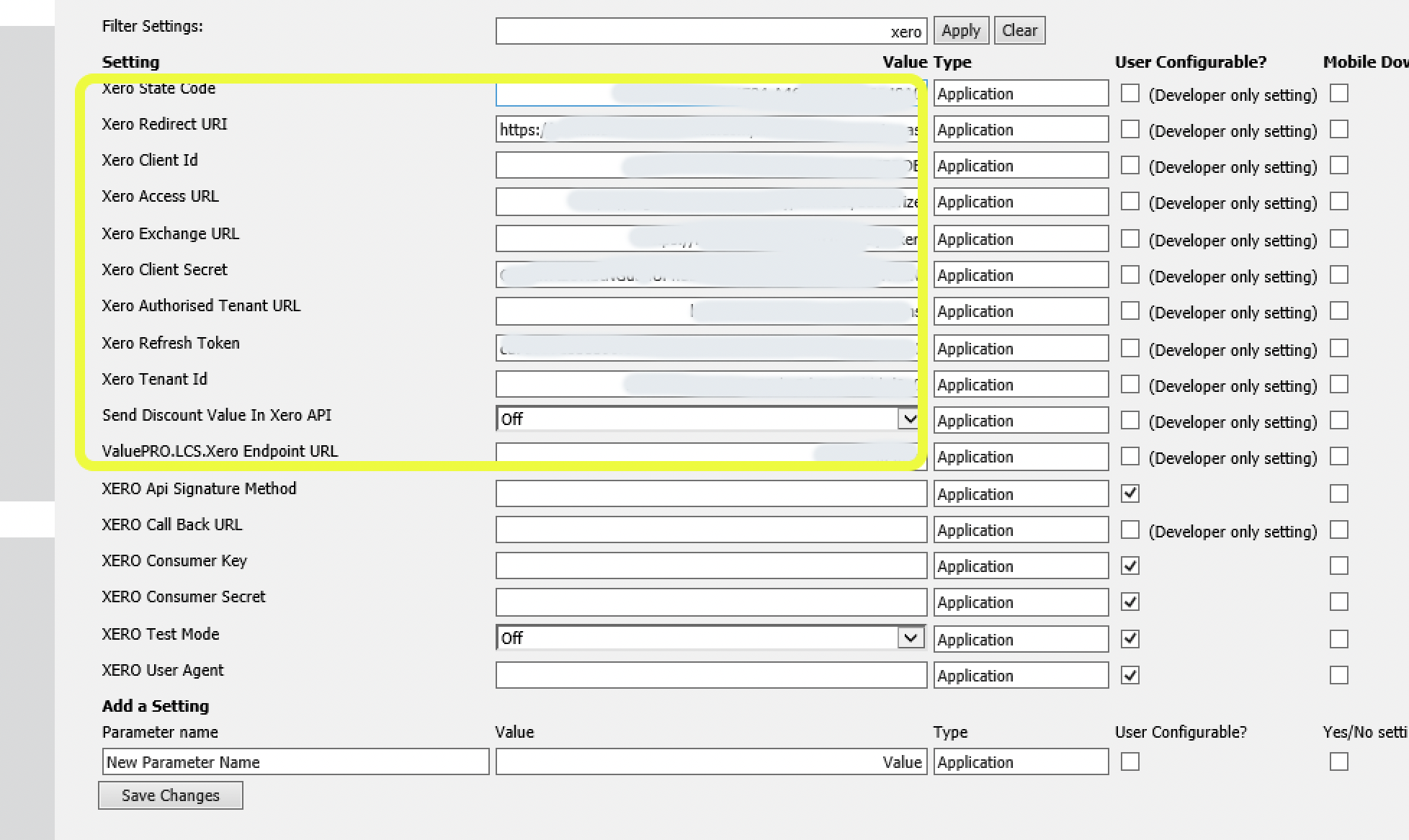Toggle User Configurable for XERO Consumer Key
The width and height of the screenshot is (1409, 840).
pyautogui.click(x=1130, y=566)
